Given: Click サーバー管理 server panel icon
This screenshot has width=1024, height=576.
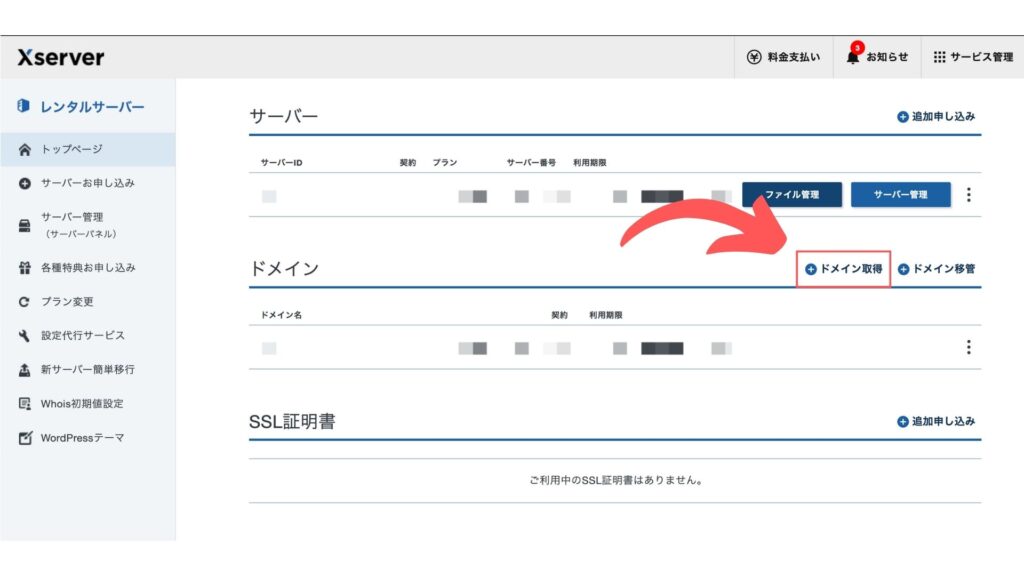Looking at the screenshot, I should [x=25, y=226].
